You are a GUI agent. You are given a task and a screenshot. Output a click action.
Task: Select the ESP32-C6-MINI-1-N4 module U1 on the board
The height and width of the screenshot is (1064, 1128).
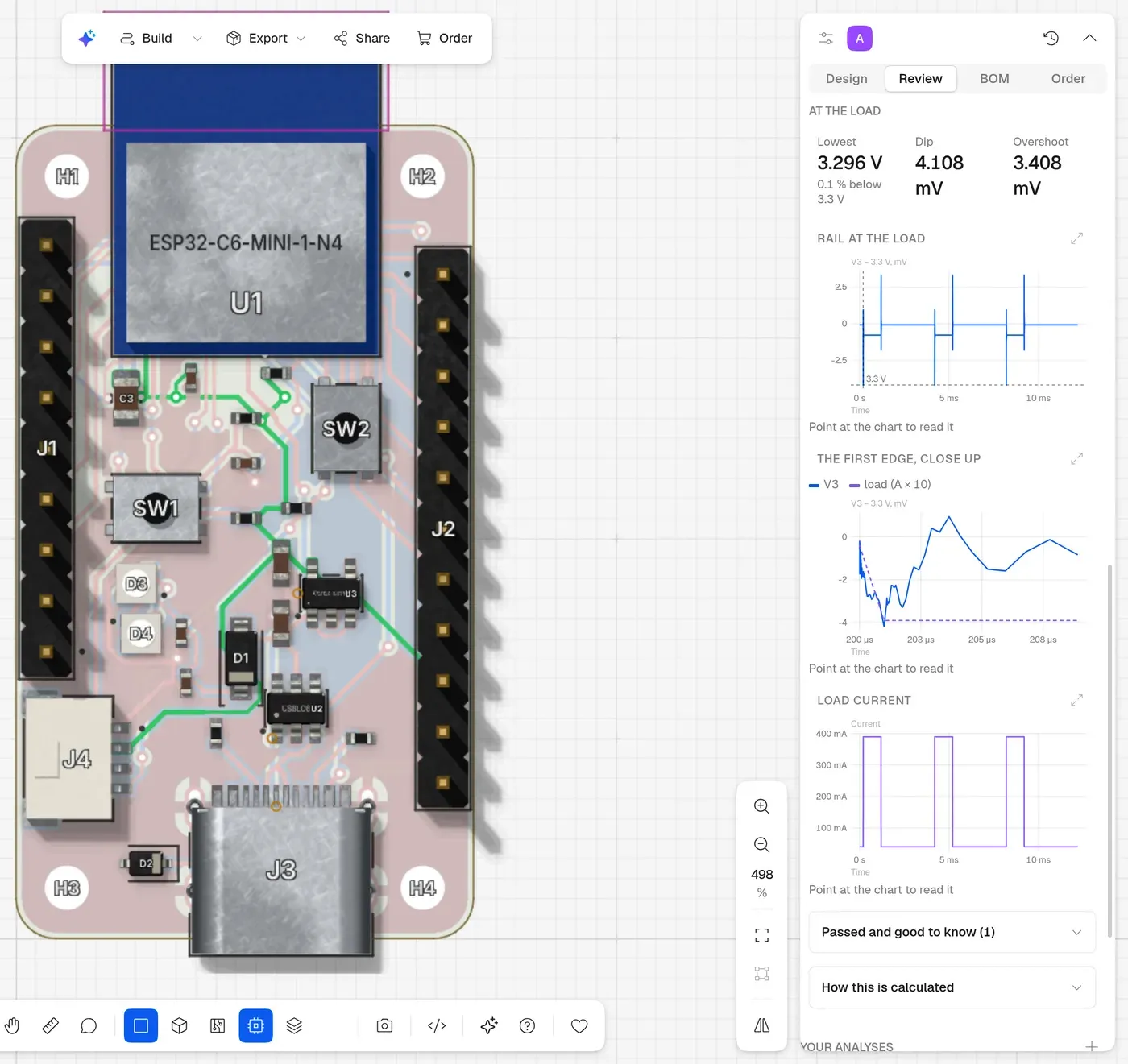click(x=246, y=242)
